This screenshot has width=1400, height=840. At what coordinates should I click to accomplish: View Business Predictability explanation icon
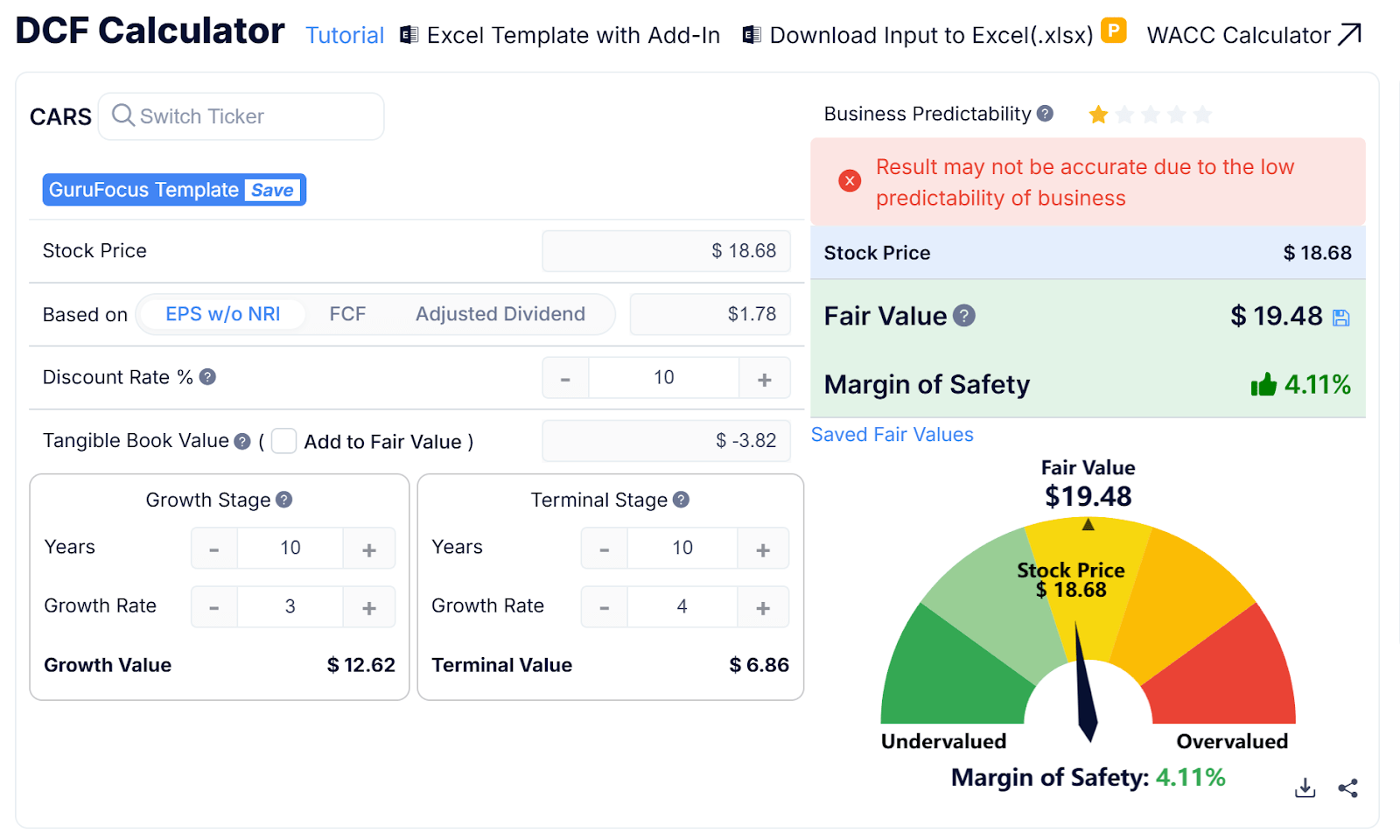(1046, 113)
